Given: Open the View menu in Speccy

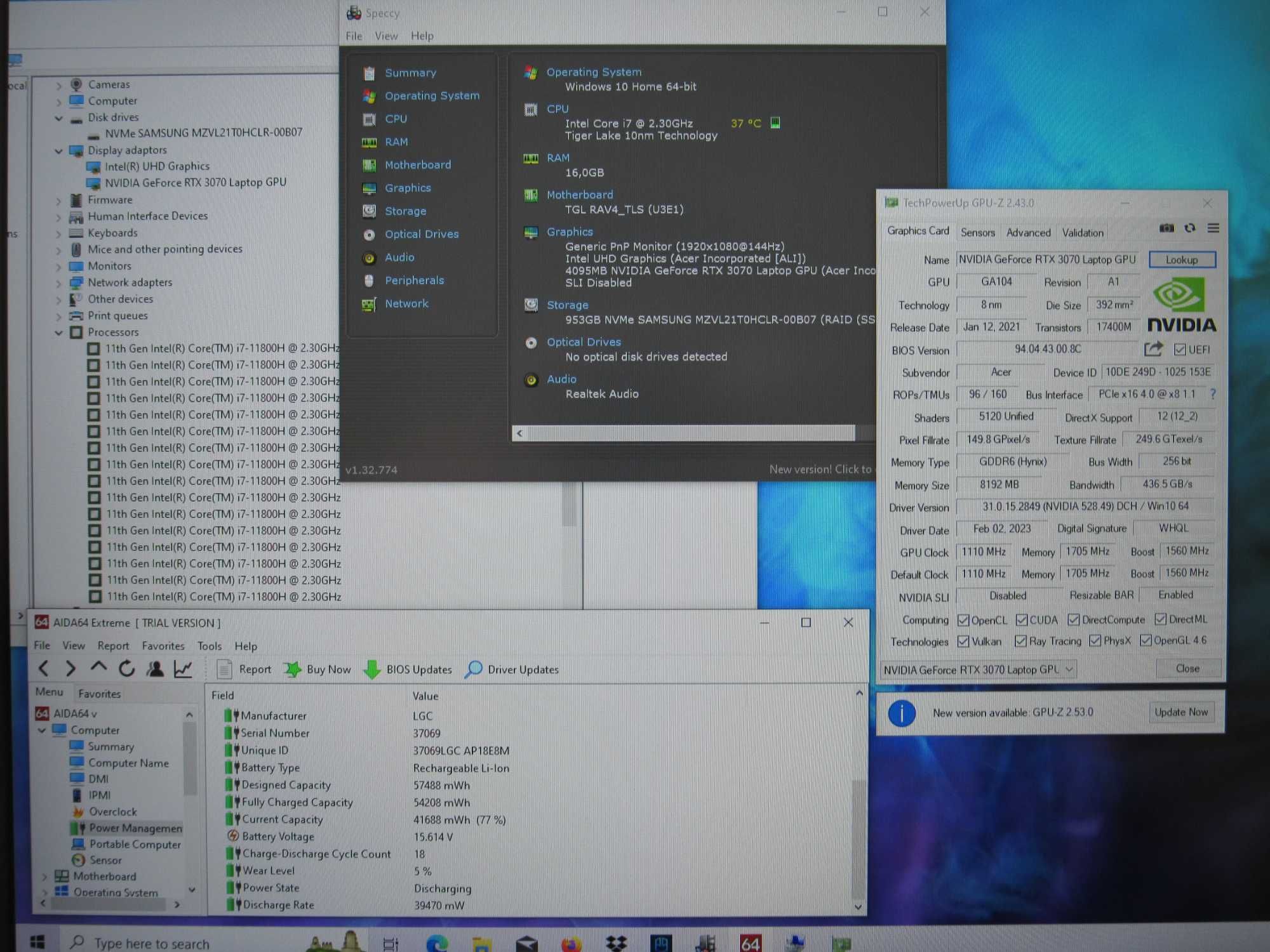Looking at the screenshot, I should [386, 36].
